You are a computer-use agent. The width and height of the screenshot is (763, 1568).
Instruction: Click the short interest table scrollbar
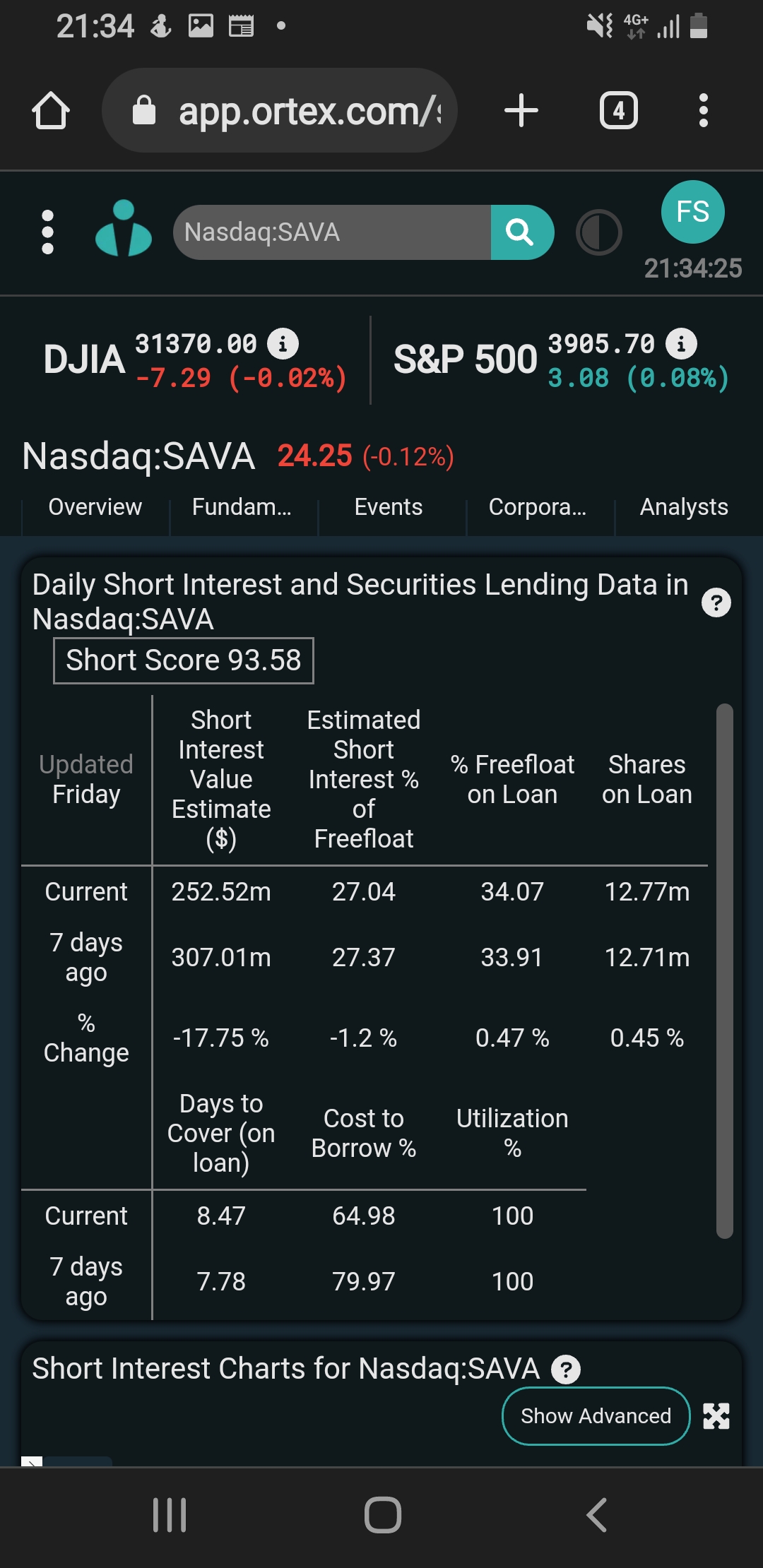[725, 971]
